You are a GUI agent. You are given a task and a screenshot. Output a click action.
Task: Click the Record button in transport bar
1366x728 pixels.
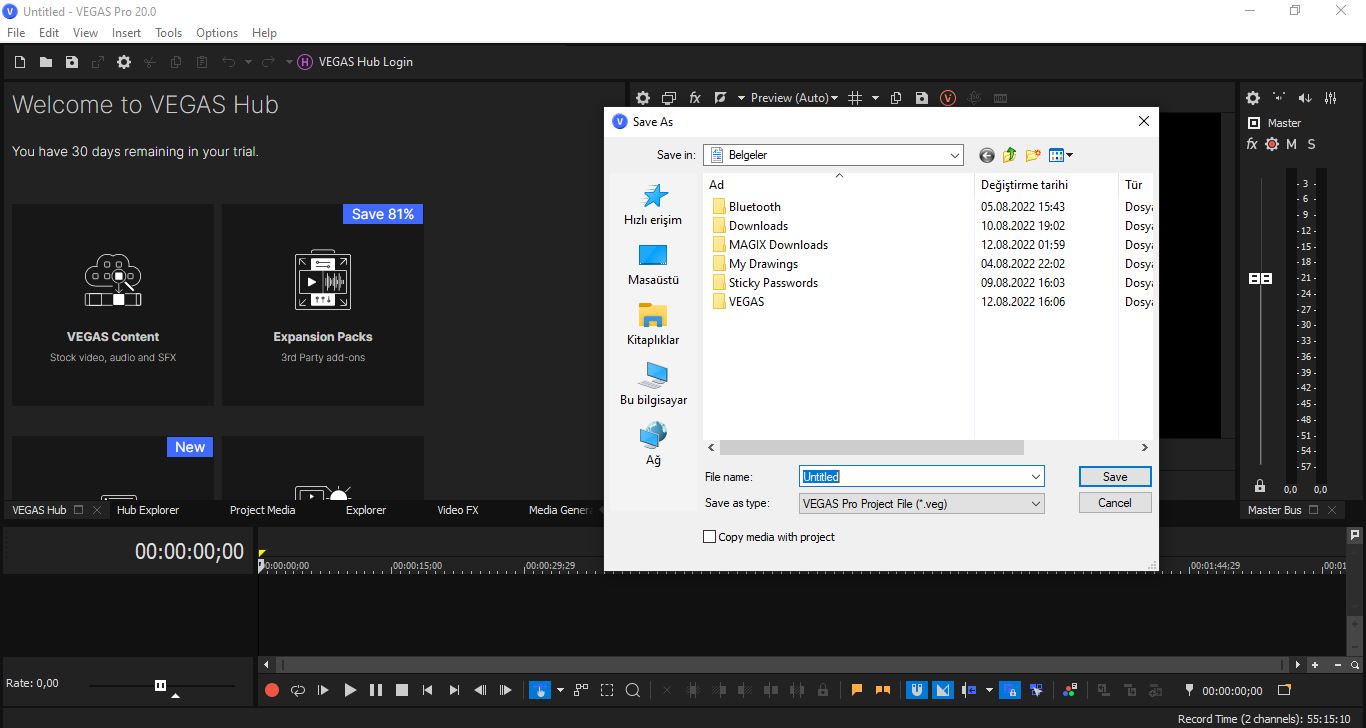click(272, 690)
